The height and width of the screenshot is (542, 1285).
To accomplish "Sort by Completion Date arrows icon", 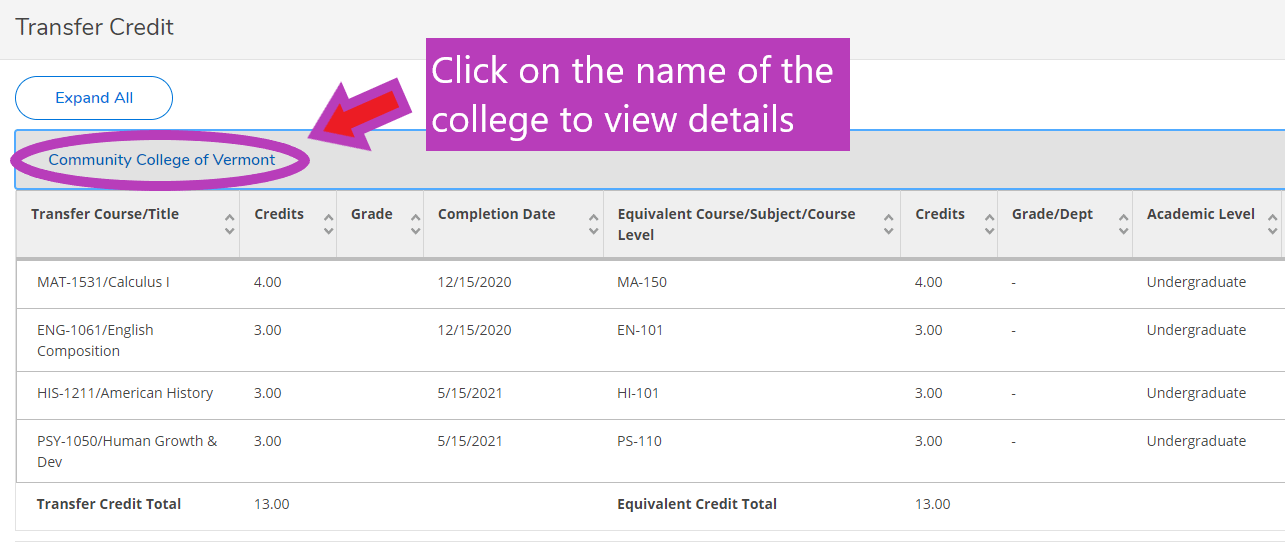I will click(594, 224).
